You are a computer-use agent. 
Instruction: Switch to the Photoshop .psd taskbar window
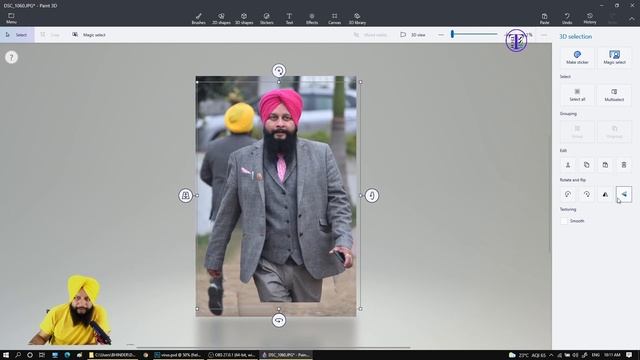178,355
